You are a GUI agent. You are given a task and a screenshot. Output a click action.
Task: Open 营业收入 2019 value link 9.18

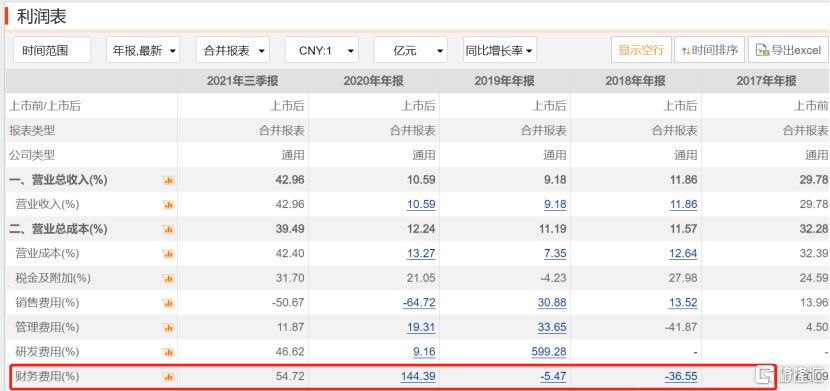tap(555, 204)
